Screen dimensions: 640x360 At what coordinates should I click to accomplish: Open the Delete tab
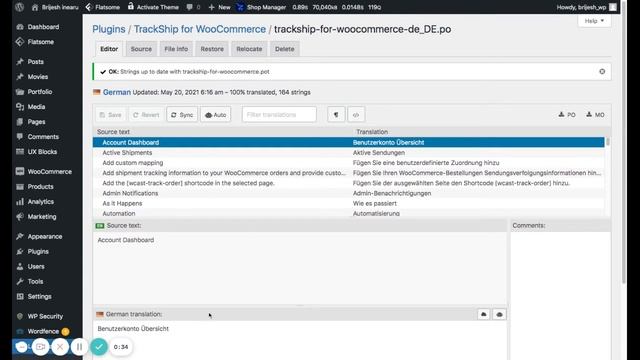click(x=284, y=49)
